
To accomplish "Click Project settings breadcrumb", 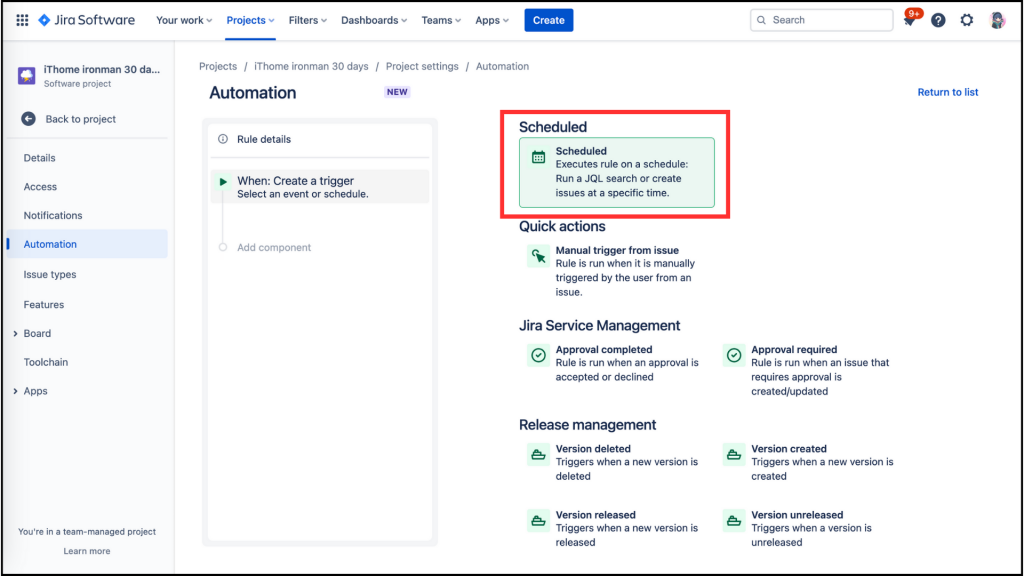I will [422, 67].
